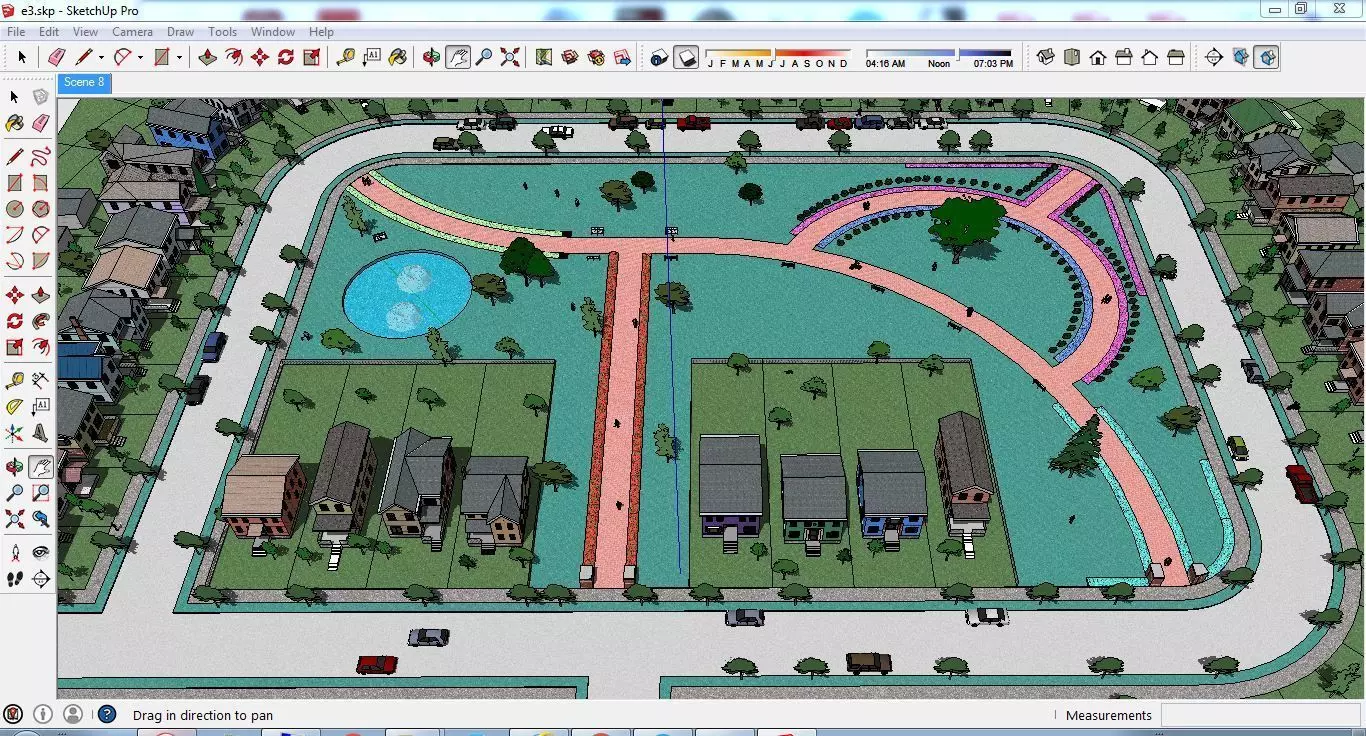Select the Make Component tool
This screenshot has height=736, width=1366.
coord(40,97)
